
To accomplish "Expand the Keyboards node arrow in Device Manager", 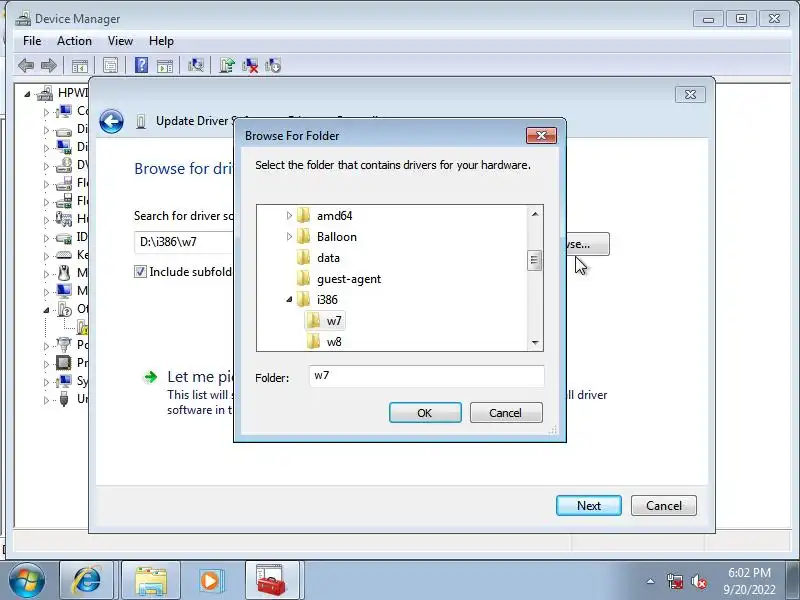I will click(46, 255).
